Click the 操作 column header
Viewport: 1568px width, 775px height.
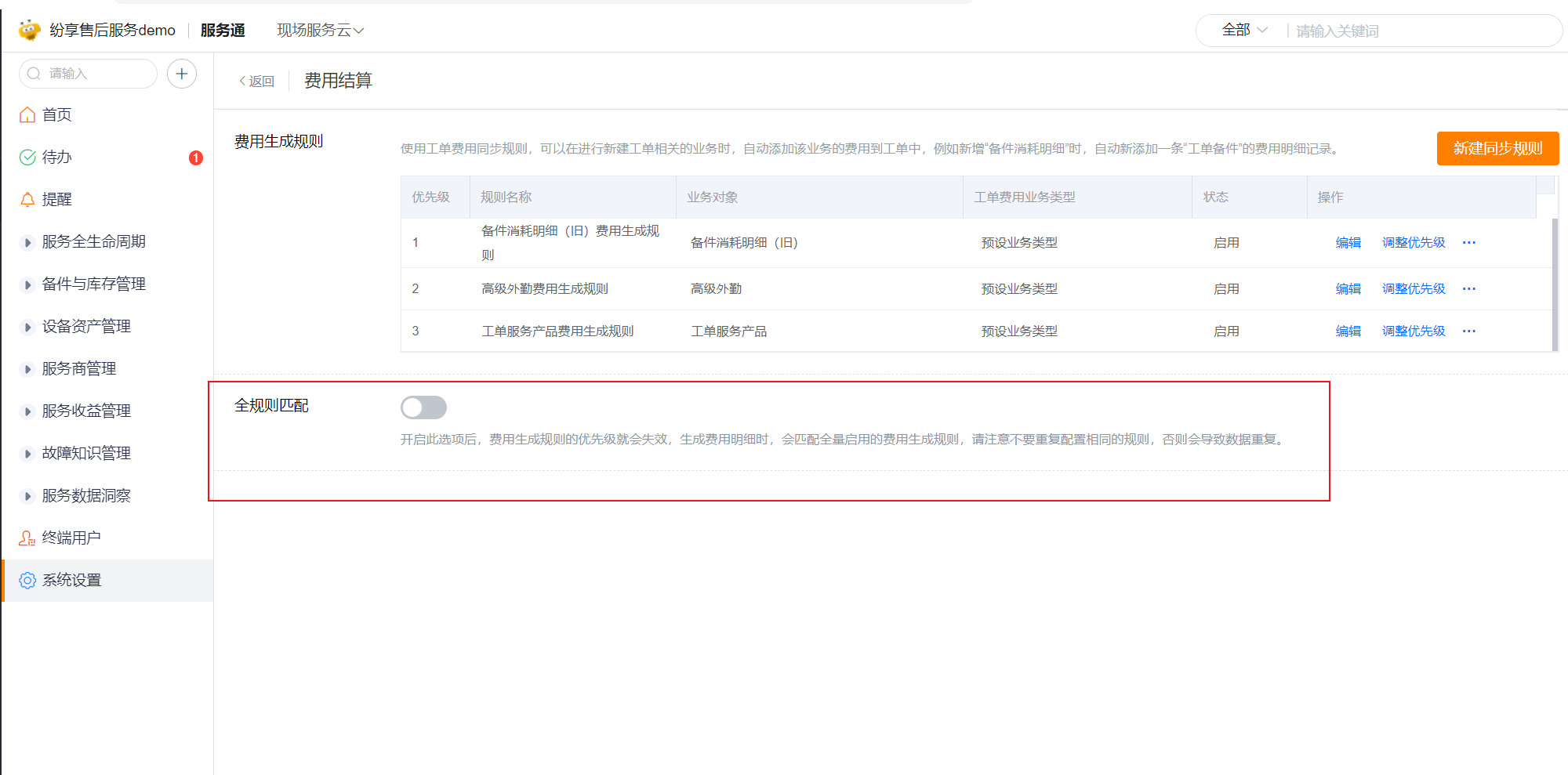[x=1421, y=197]
